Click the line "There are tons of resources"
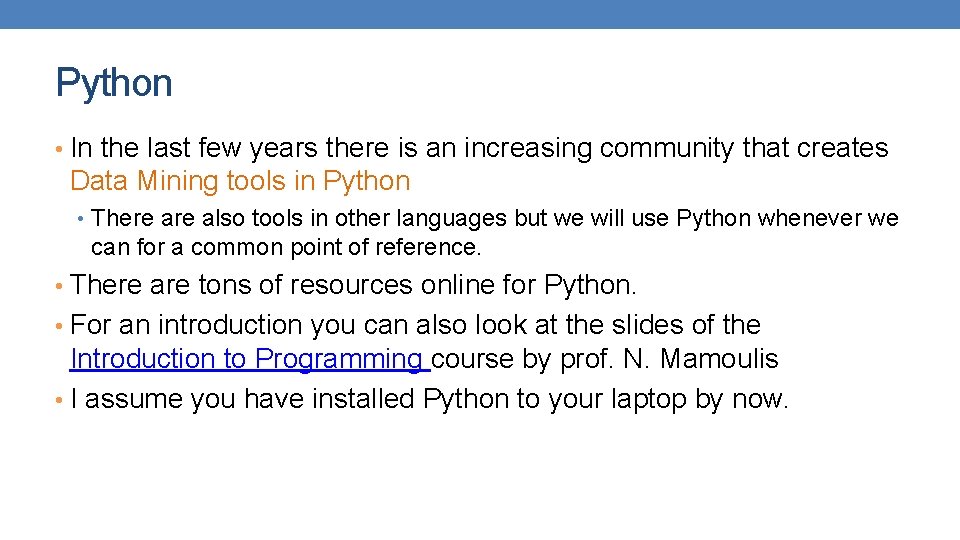This screenshot has width=960, height=540. pos(354,286)
